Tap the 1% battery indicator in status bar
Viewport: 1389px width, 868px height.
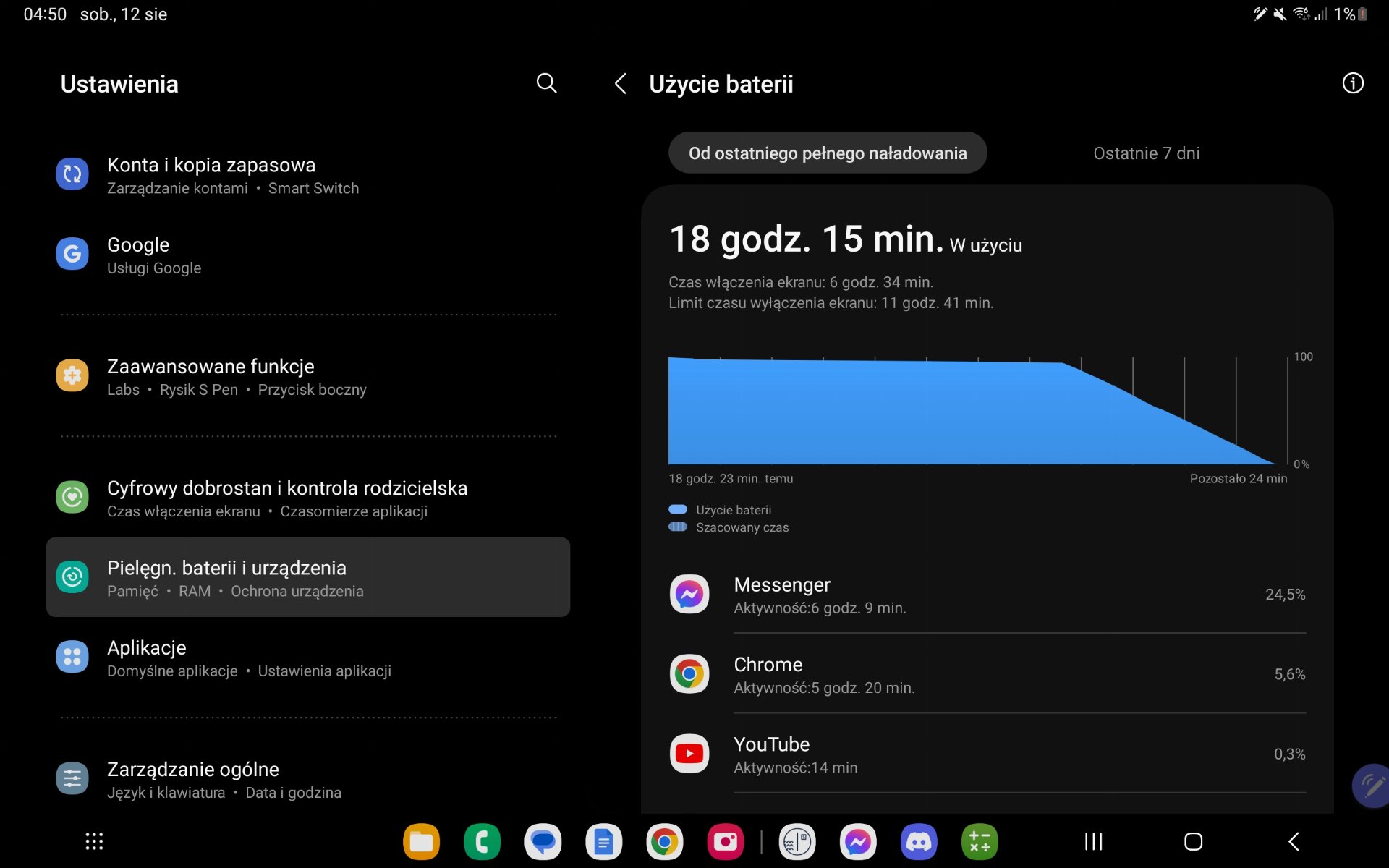1351,14
